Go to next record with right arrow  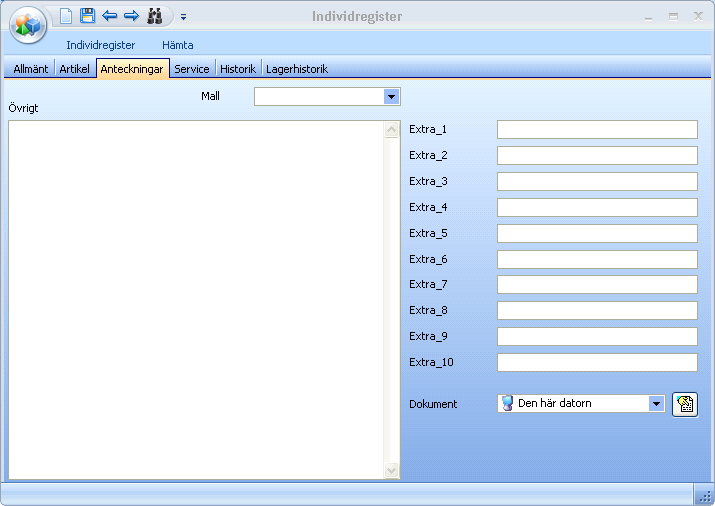pos(131,16)
